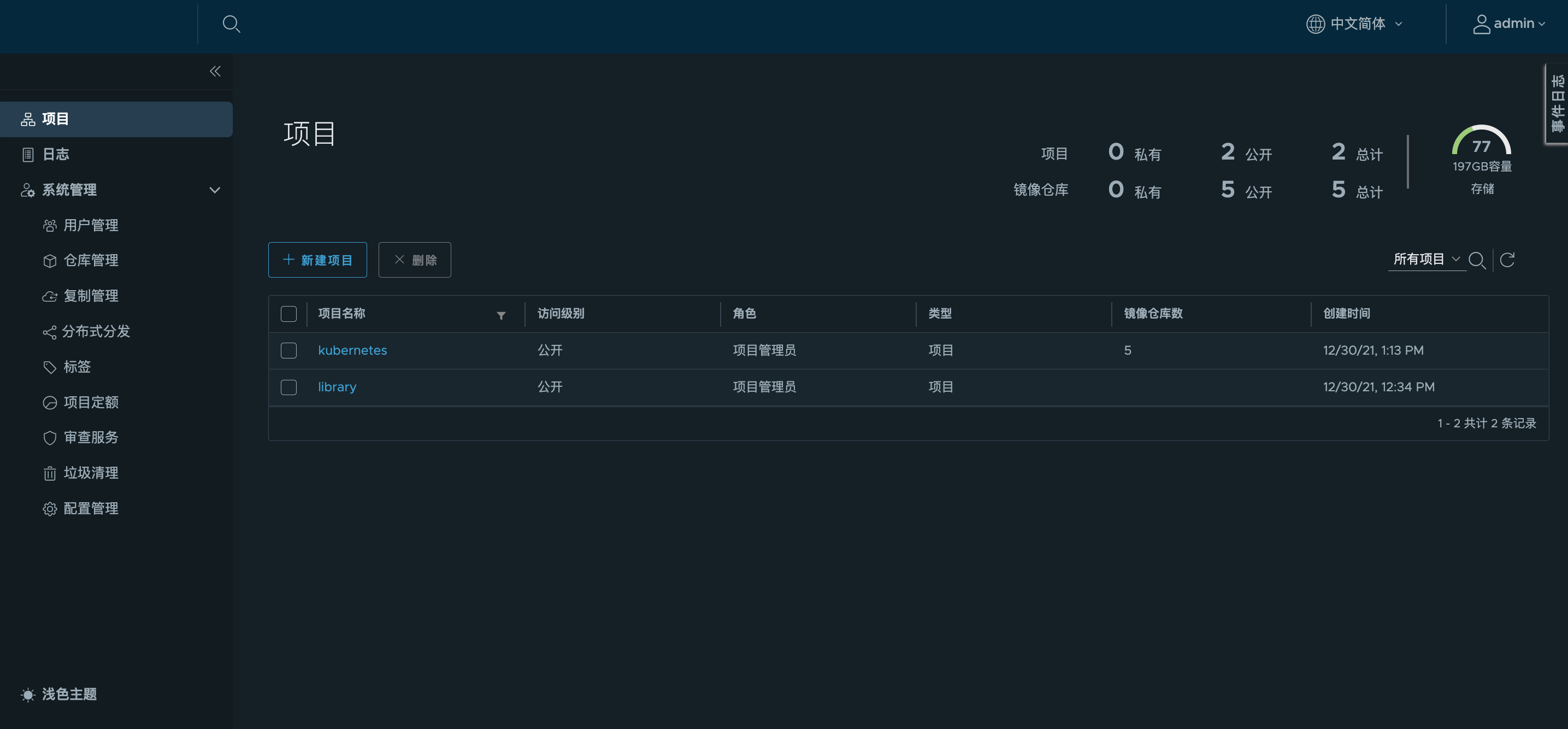Viewport: 1568px width, 729px height.
Task: Go to 标签 page
Action: click(x=77, y=367)
